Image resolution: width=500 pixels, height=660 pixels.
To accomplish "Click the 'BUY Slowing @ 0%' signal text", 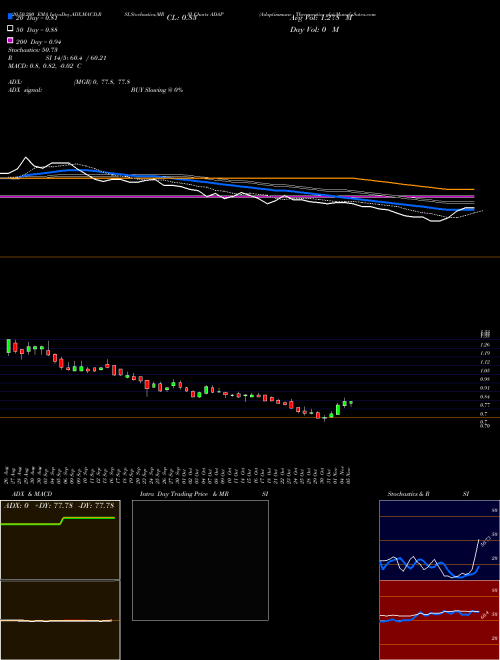I will tap(157, 90).
